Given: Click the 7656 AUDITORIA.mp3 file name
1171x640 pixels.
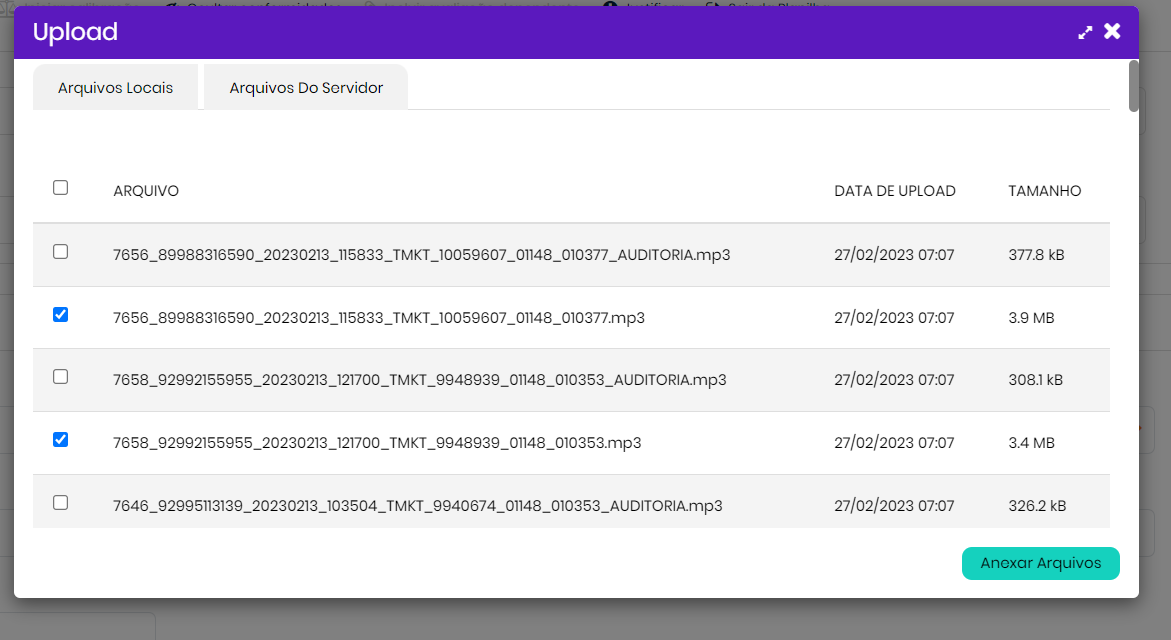Looking at the screenshot, I should (x=421, y=255).
